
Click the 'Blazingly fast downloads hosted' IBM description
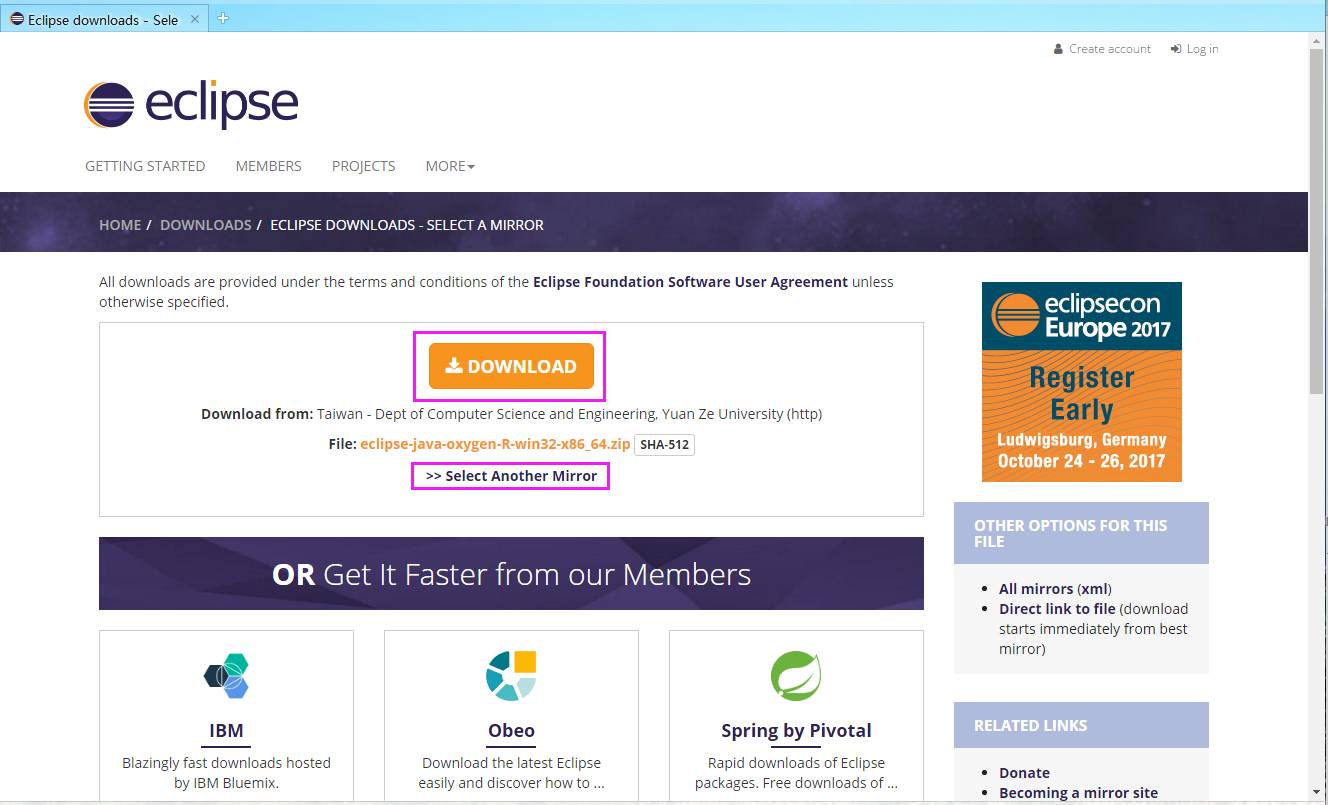pyautogui.click(x=226, y=773)
